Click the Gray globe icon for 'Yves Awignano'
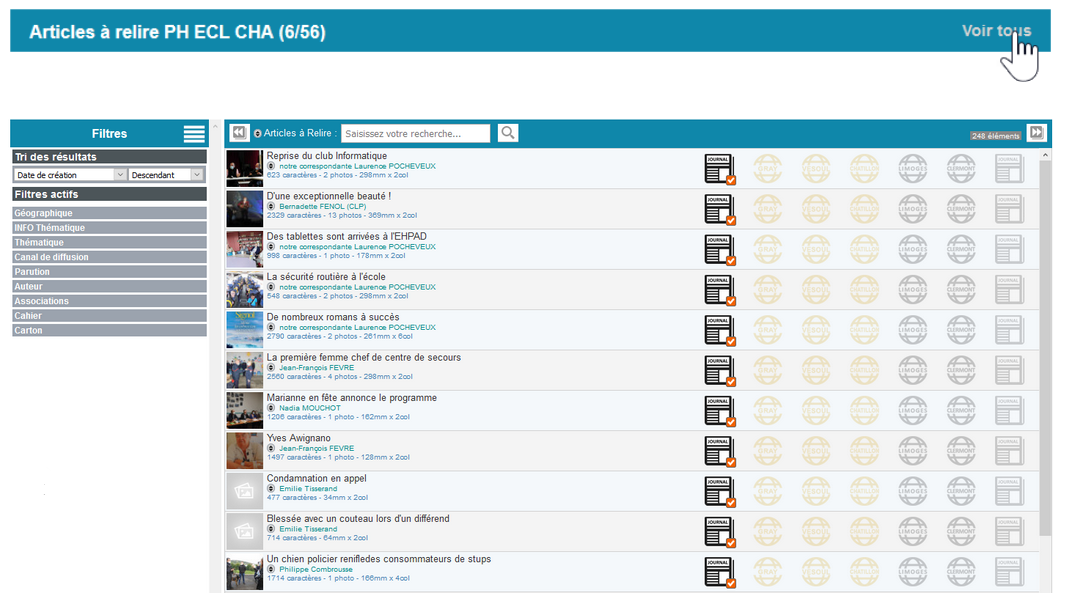The height and width of the screenshot is (612, 1069). tap(767, 450)
